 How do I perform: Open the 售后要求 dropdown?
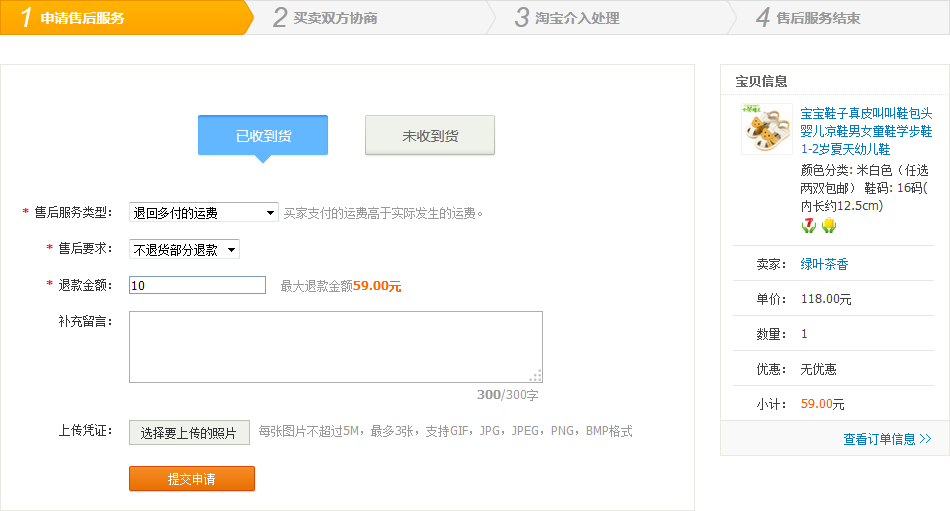coord(184,249)
